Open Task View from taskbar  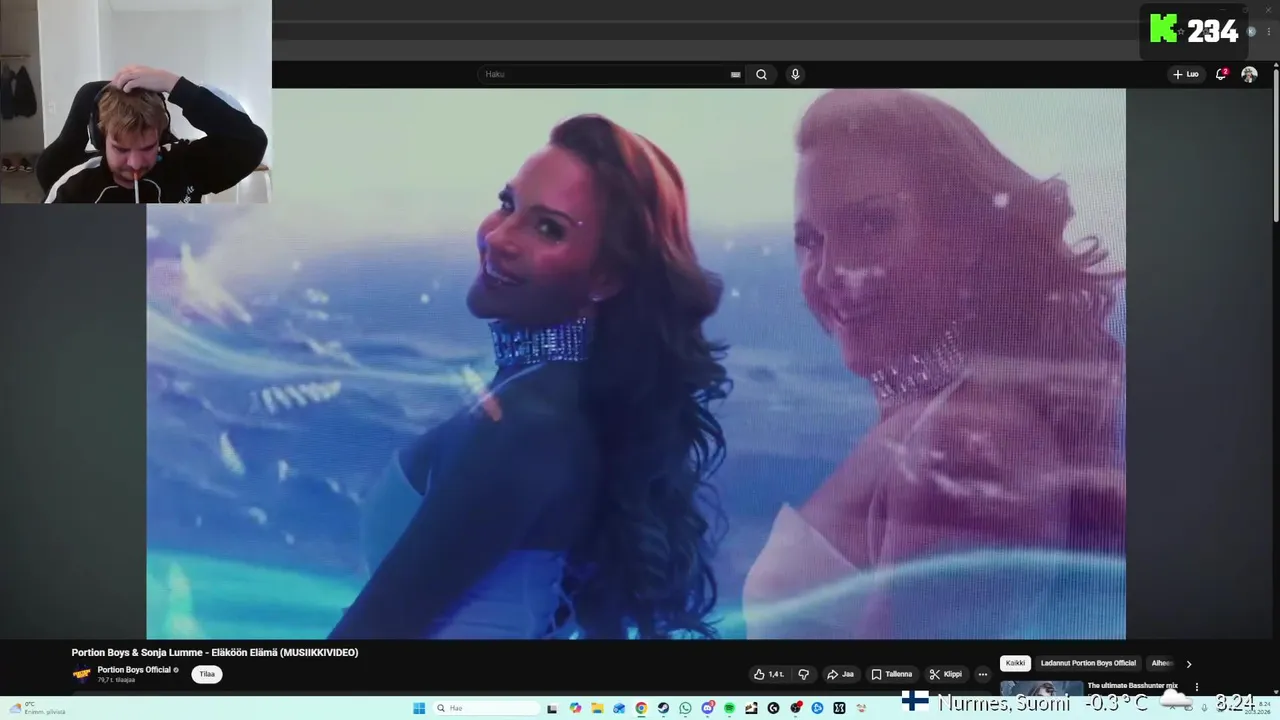pyautogui.click(x=552, y=708)
